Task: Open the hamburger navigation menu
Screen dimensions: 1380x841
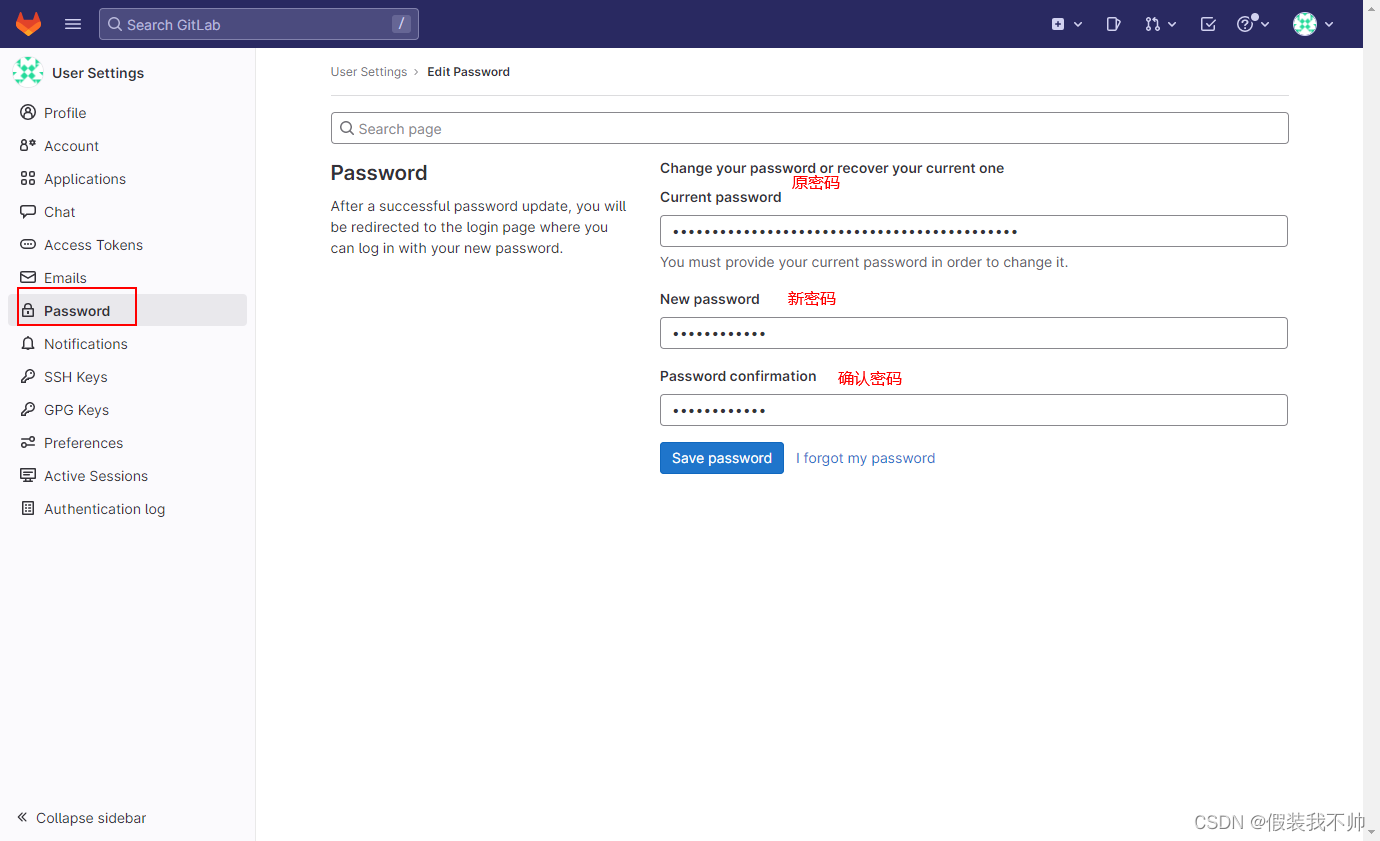Action: pos(73,24)
